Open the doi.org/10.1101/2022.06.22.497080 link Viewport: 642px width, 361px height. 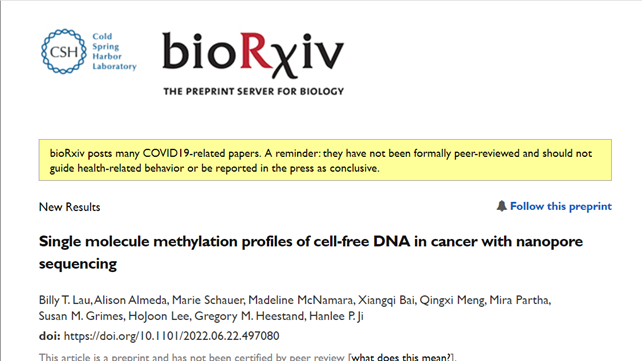tap(172, 336)
